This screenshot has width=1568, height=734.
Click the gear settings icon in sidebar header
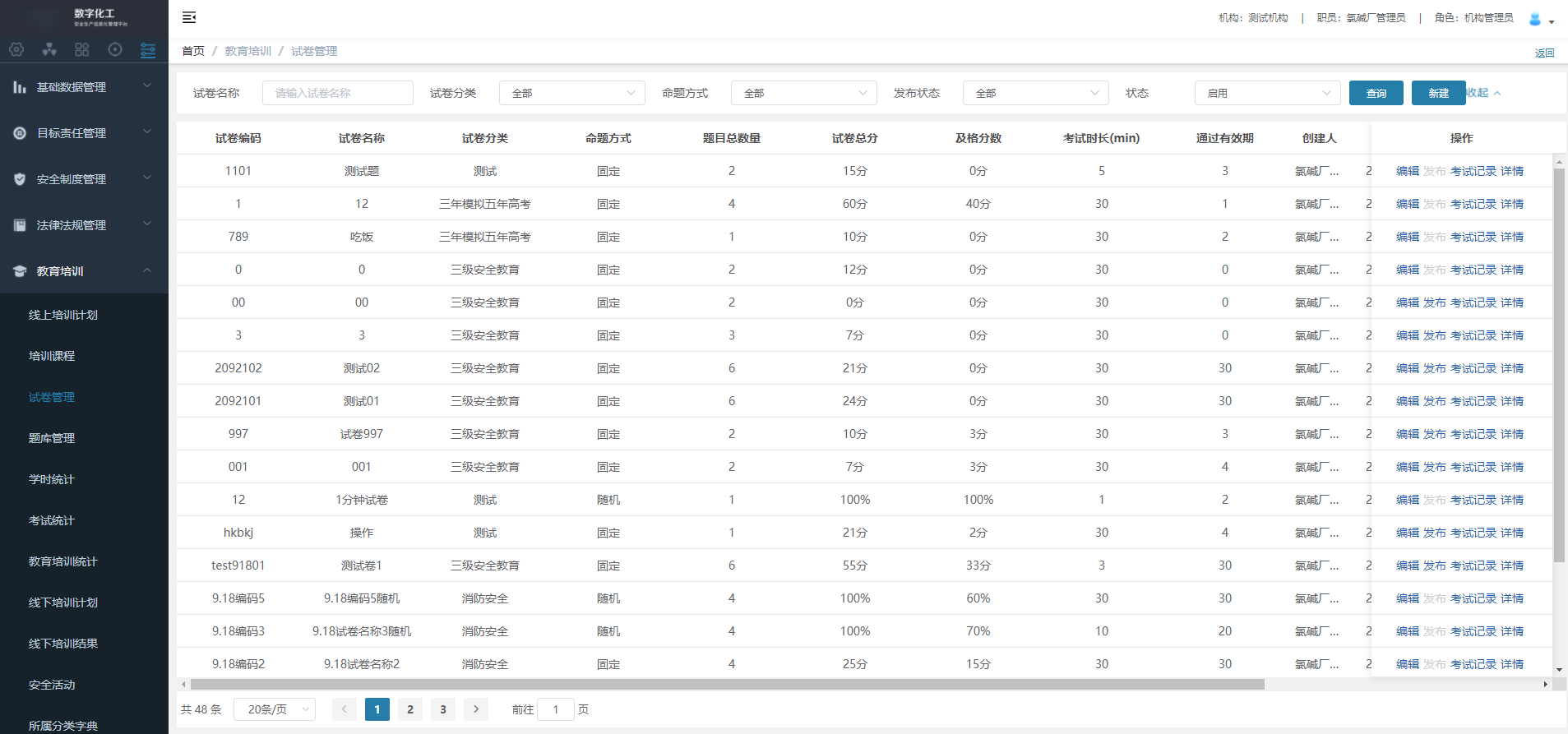[x=16, y=50]
